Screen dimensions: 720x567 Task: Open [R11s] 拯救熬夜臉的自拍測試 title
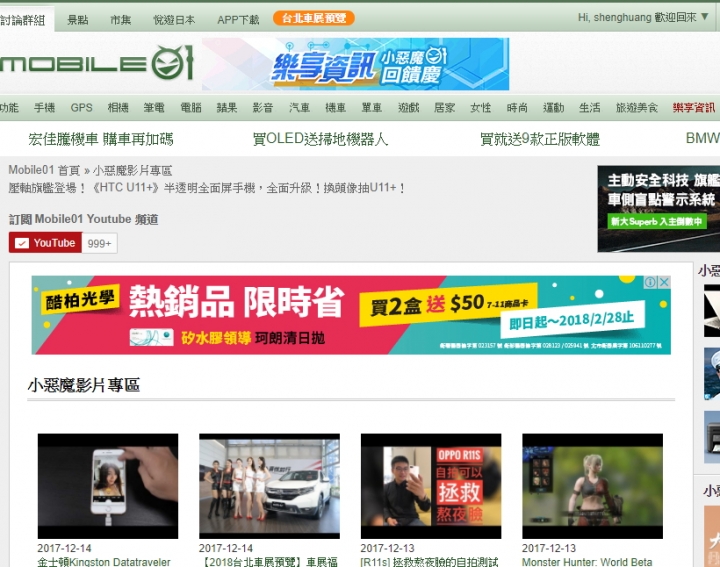(429, 562)
